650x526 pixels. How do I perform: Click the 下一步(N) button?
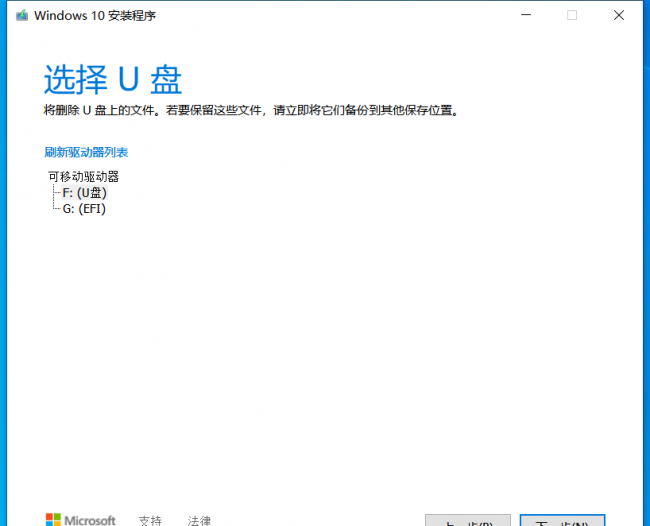pyautogui.click(x=563, y=521)
